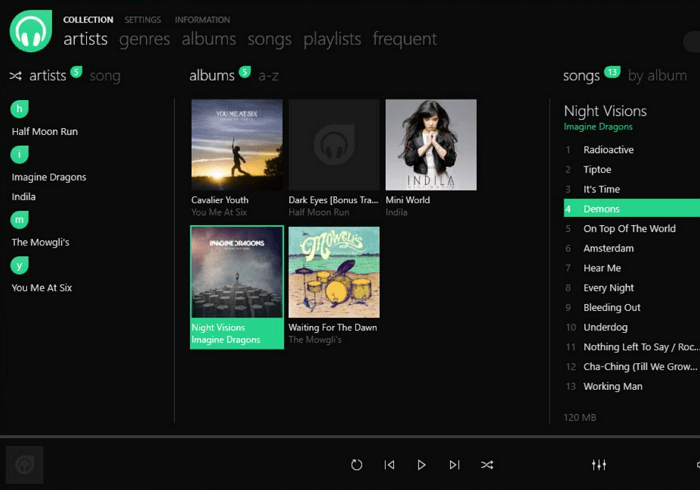The width and height of the screenshot is (700, 490).
Task: Open the Cavalier Youth album cover
Action: tap(234, 144)
